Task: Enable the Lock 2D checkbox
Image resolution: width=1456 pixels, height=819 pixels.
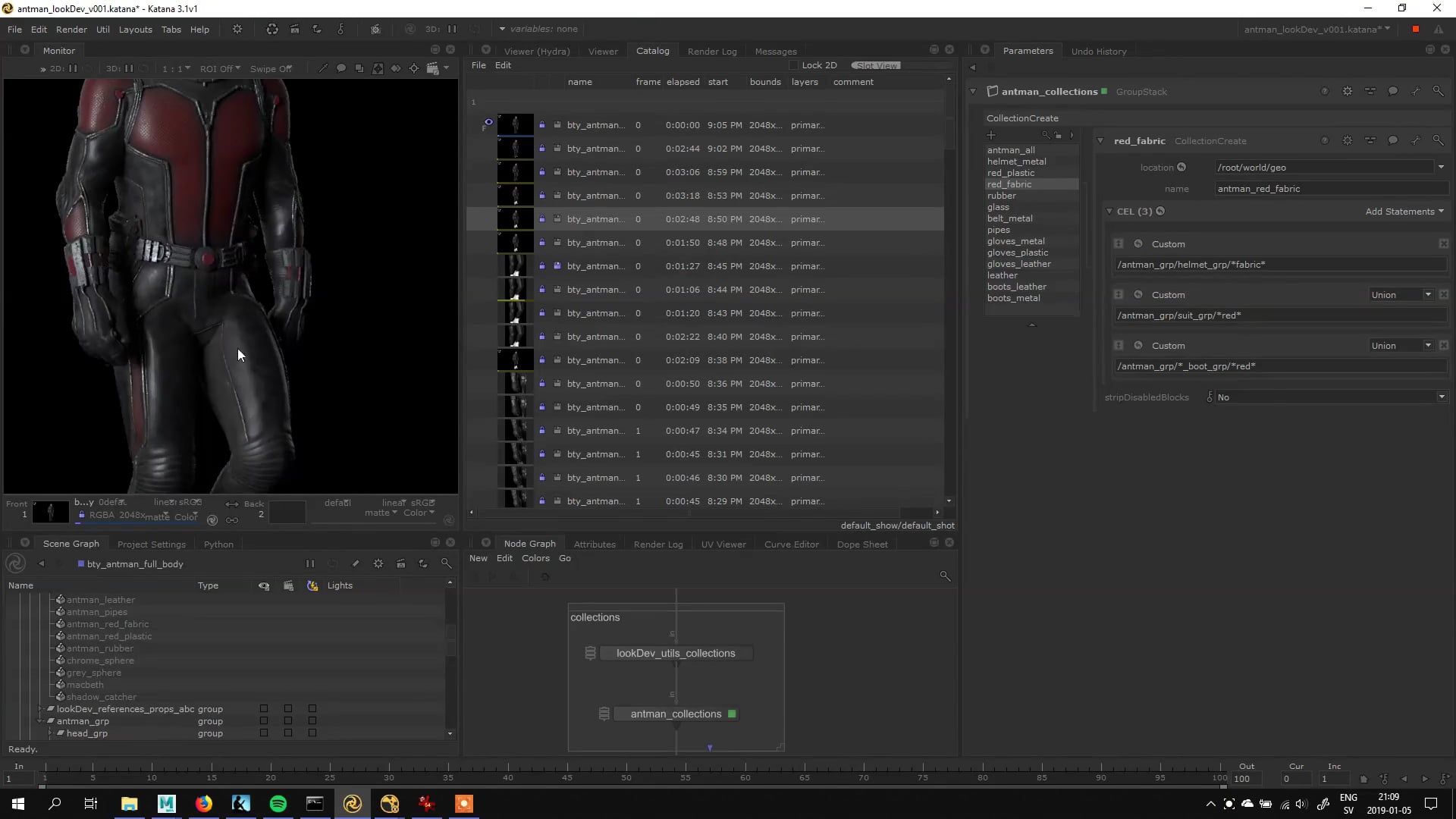Action: pos(794,65)
